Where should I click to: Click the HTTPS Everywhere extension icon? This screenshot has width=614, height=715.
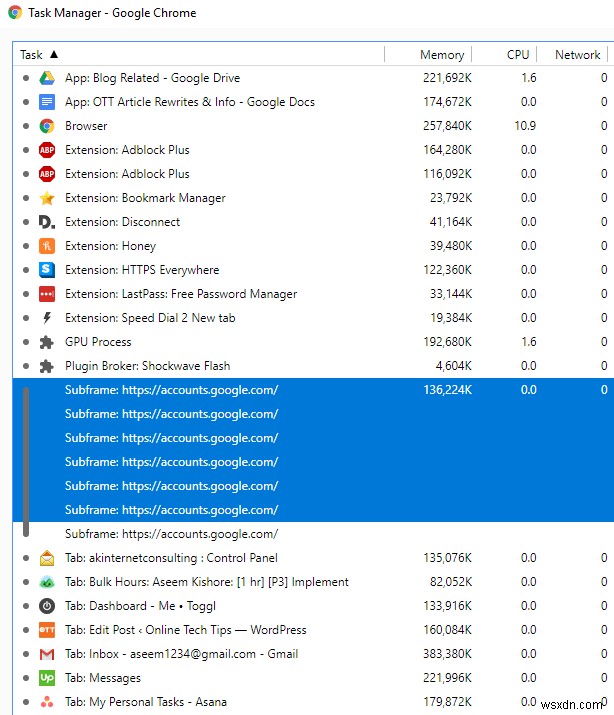(47, 270)
